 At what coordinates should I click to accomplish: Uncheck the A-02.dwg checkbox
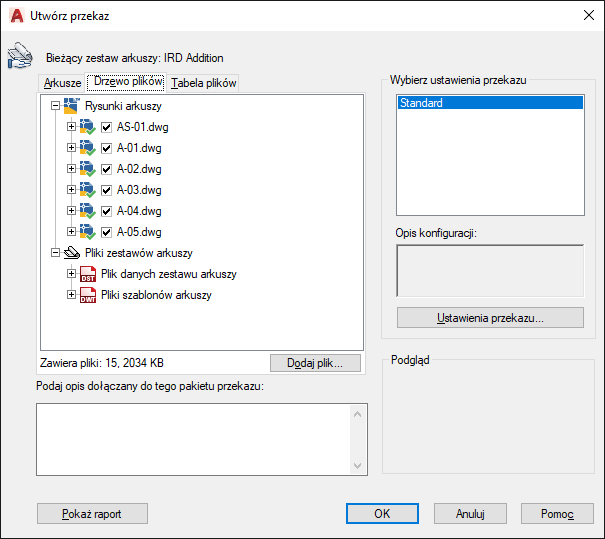tap(106, 169)
